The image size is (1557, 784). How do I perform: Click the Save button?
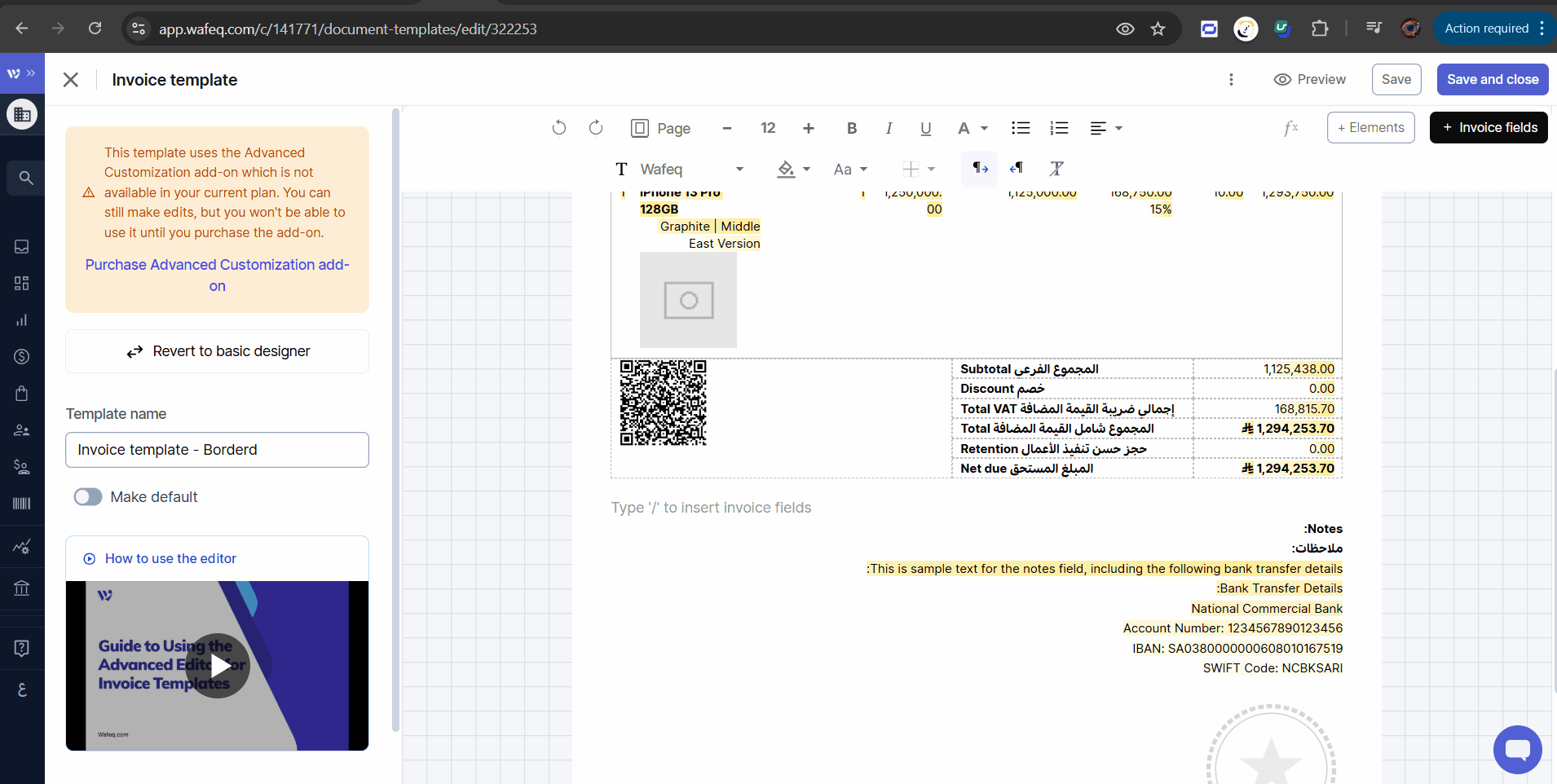(1396, 79)
